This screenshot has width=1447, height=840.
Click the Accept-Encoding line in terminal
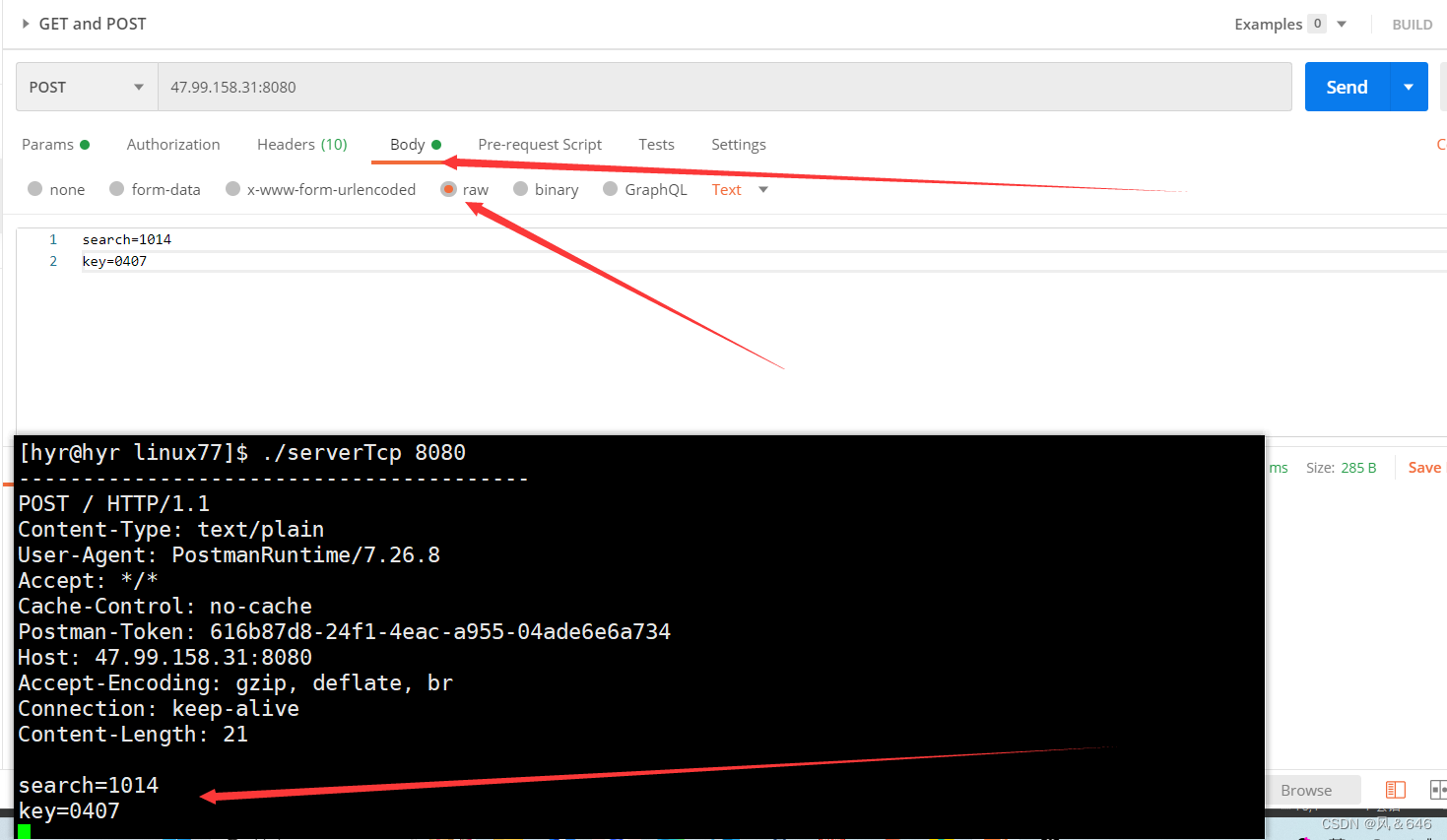tap(235, 683)
